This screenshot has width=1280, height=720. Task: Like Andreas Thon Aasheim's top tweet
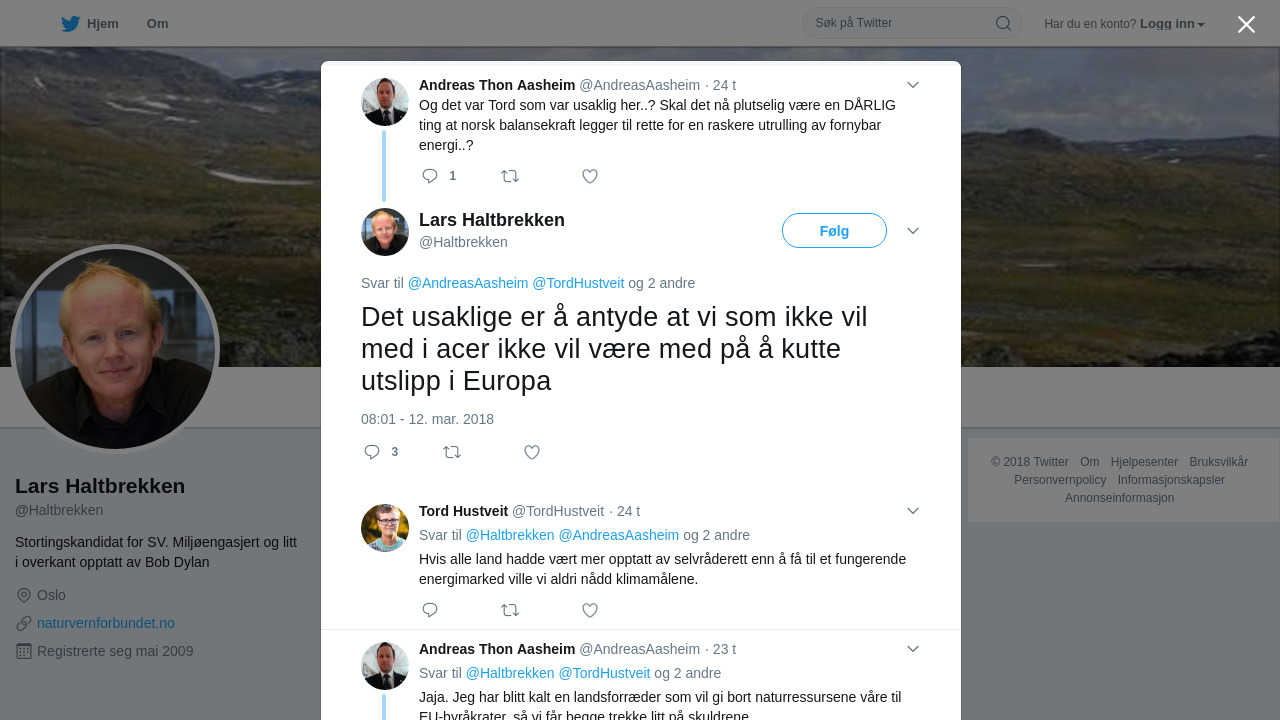[x=590, y=176]
